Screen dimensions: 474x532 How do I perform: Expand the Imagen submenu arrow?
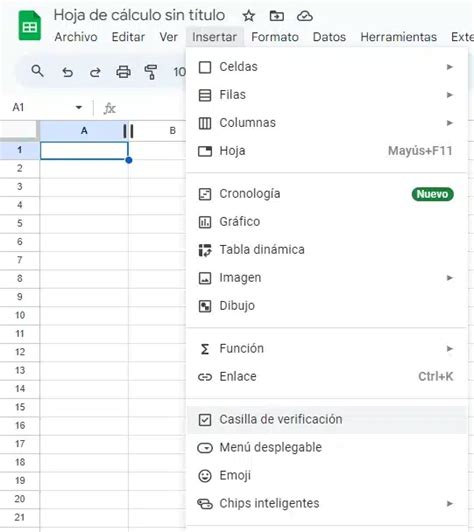click(x=450, y=278)
